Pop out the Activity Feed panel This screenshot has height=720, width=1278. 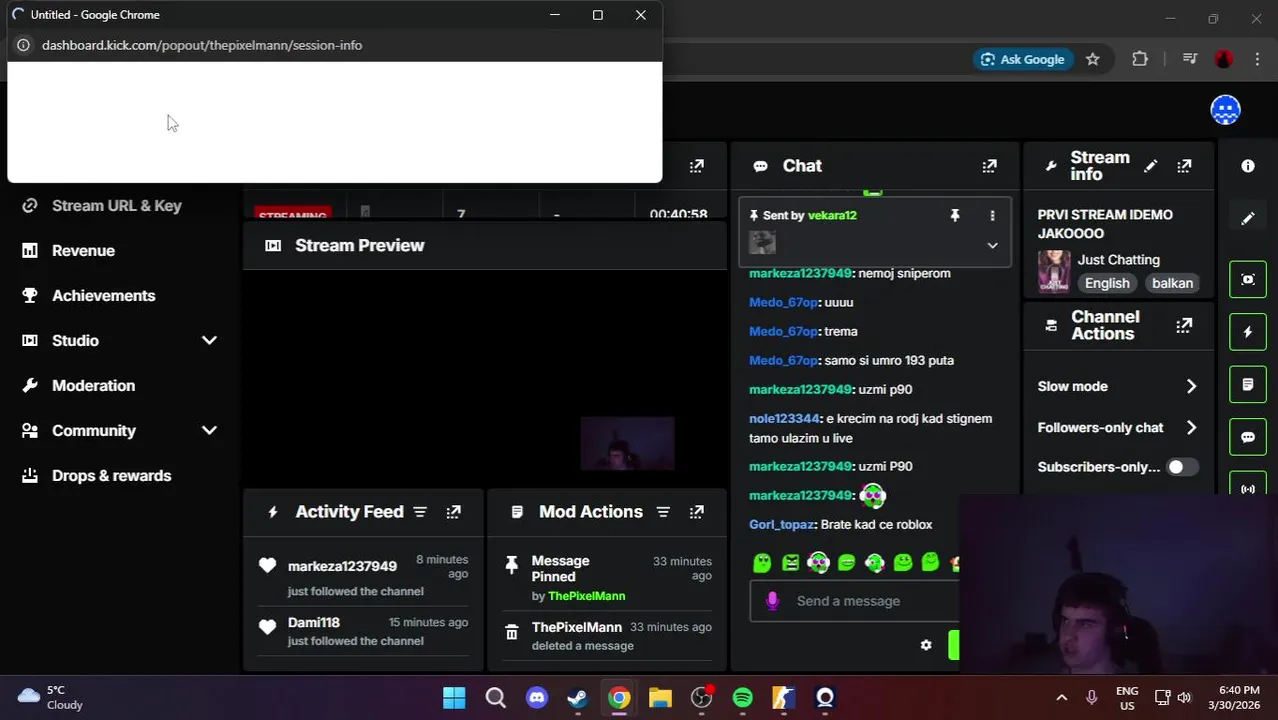[x=453, y=512]
